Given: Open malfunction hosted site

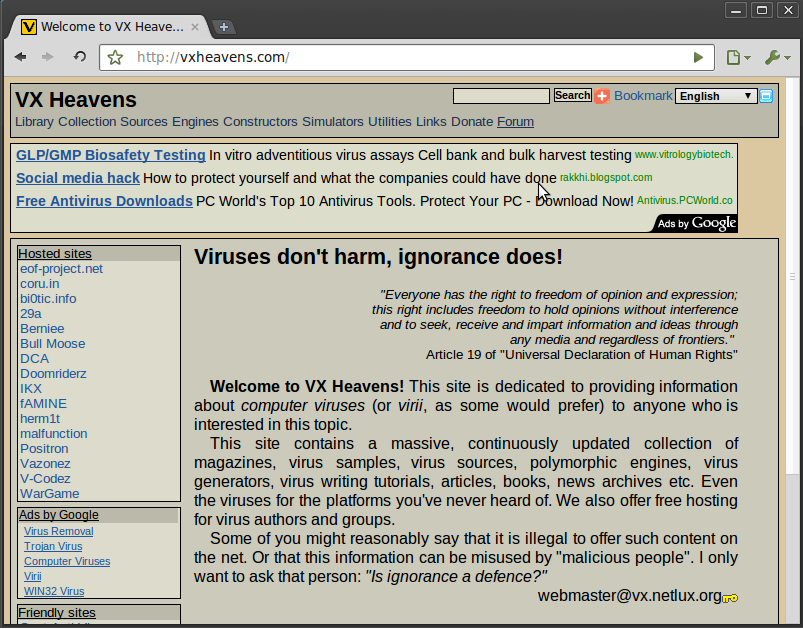Looking at the screenshot, I should coord(54,434).
